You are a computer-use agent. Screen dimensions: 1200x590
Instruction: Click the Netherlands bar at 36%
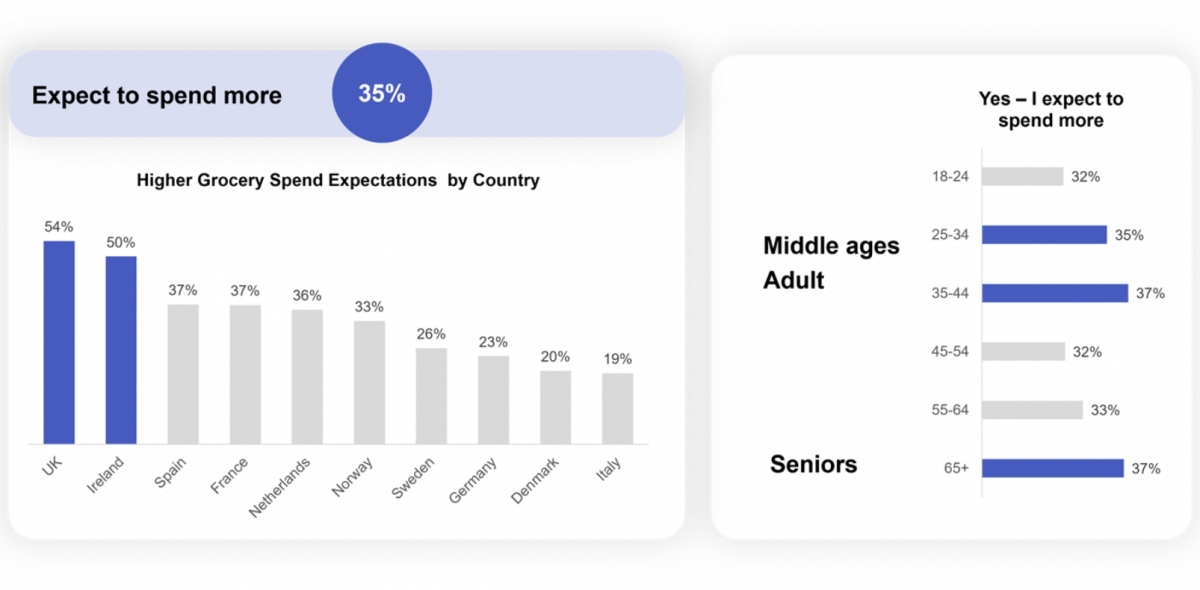coord(307,377)
